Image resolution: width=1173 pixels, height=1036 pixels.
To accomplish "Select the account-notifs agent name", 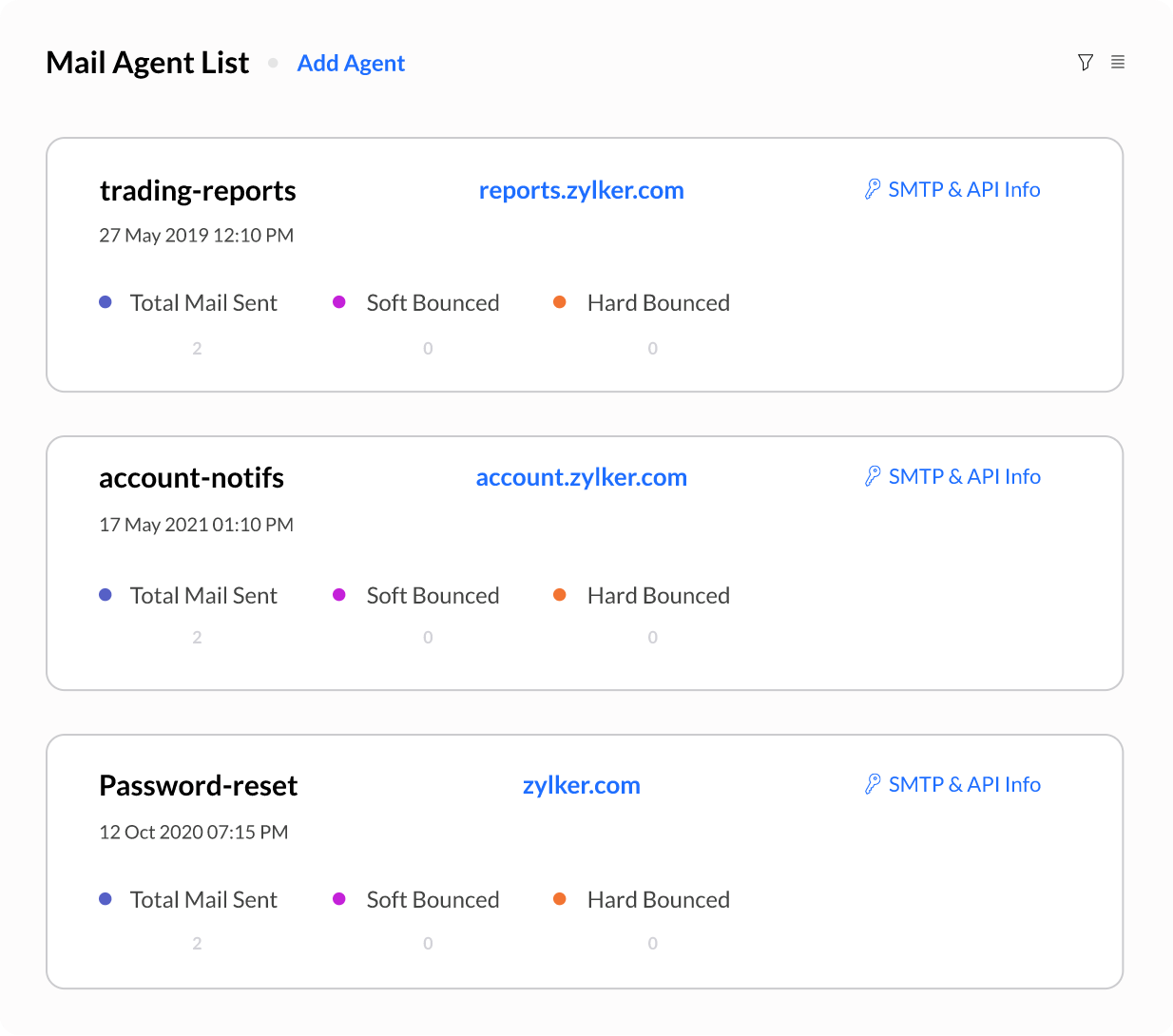I will [191, 478].
